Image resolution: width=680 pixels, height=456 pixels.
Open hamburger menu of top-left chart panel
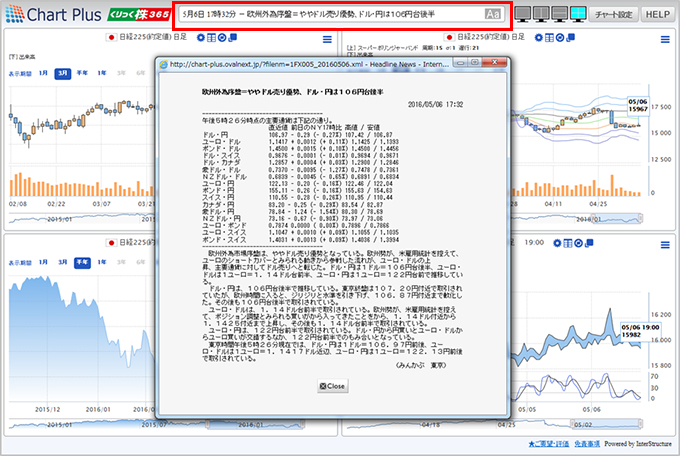[327, 39]
